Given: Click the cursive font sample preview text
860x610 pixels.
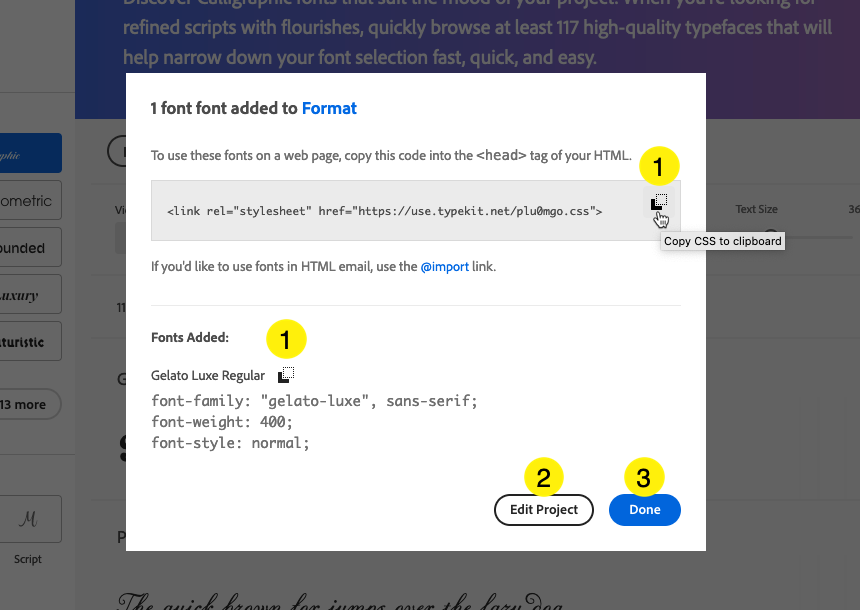Looking at the screenshot, I should [340, 601].
